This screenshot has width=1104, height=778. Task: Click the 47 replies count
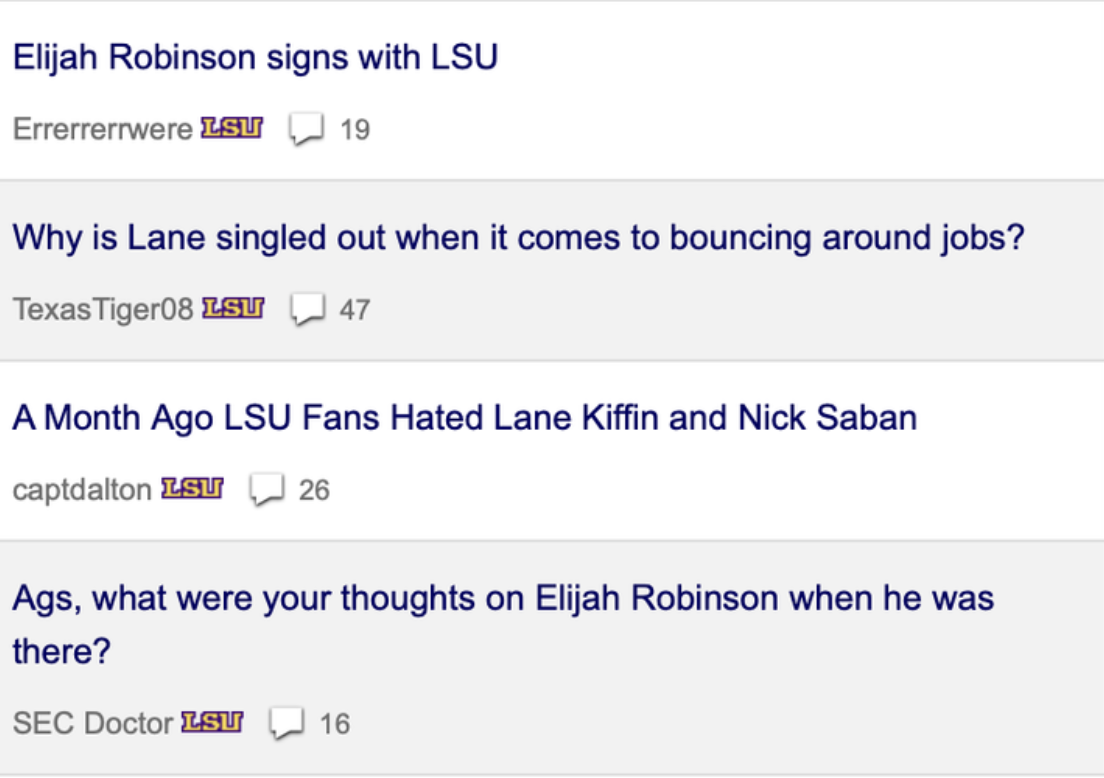(355, 310)
